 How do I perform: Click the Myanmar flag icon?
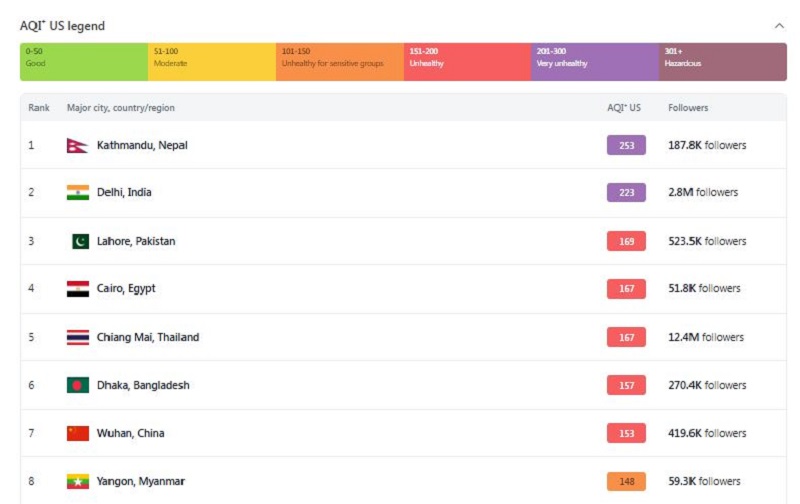[x=78, y=481]
